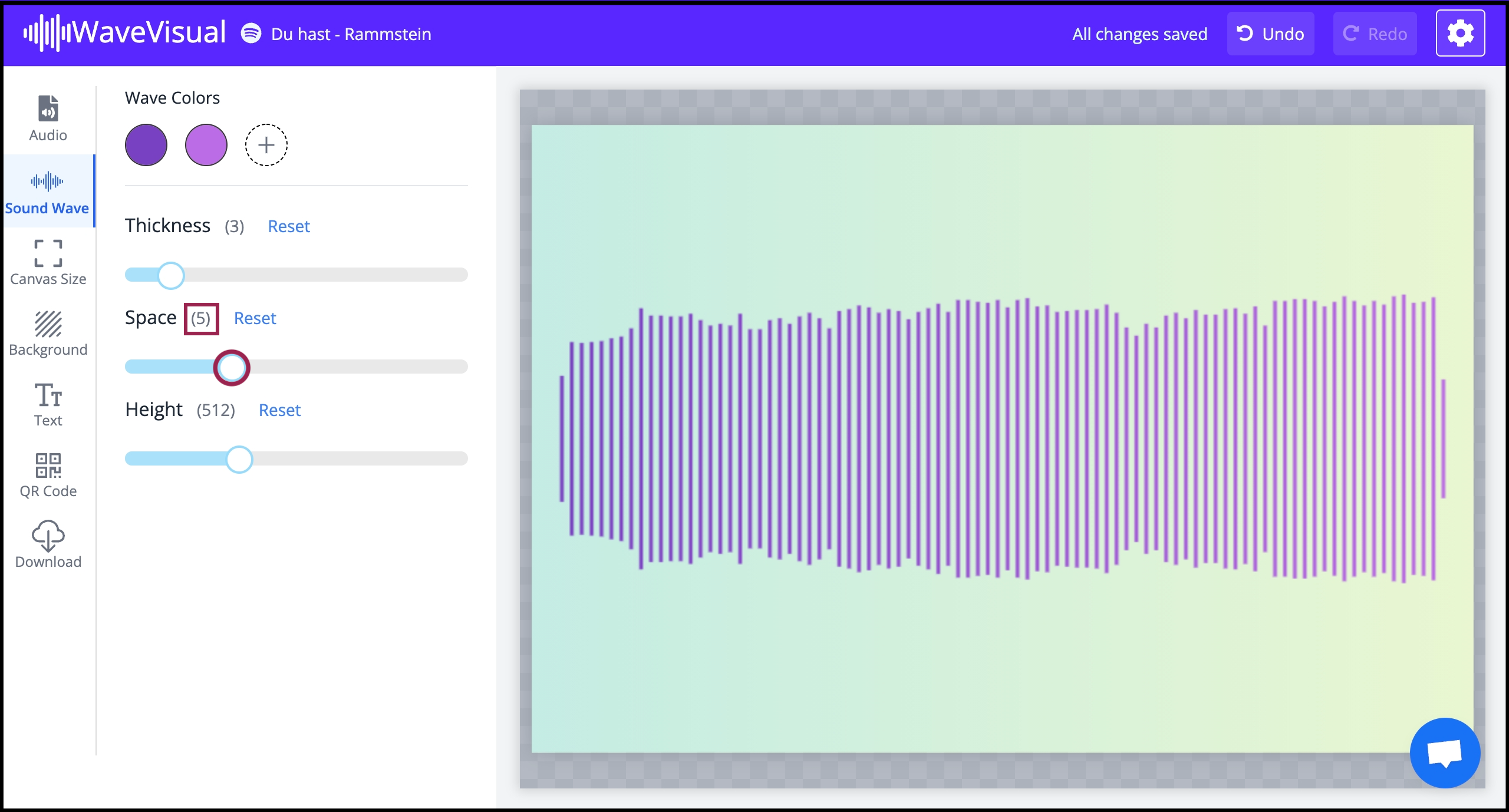Add a new wave color
1509x812 pixels.
click(265, 144)
